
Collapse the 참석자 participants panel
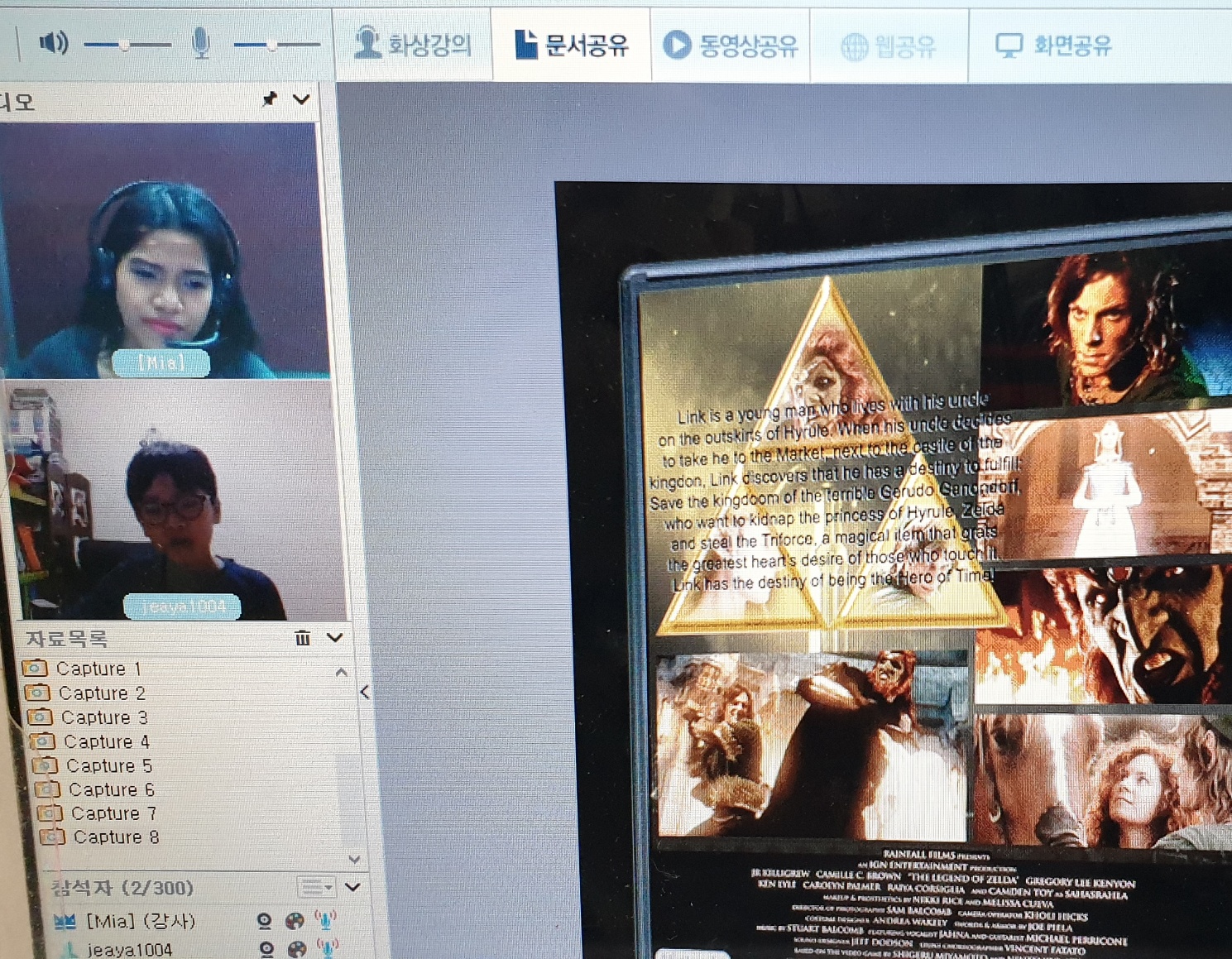(x=353, y=887)
